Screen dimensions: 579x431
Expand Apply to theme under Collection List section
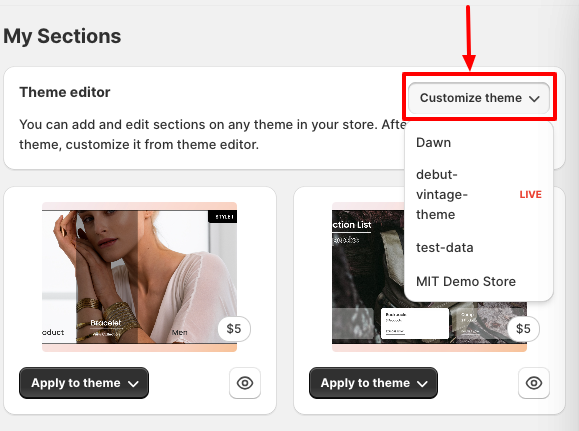coord(373,383)
